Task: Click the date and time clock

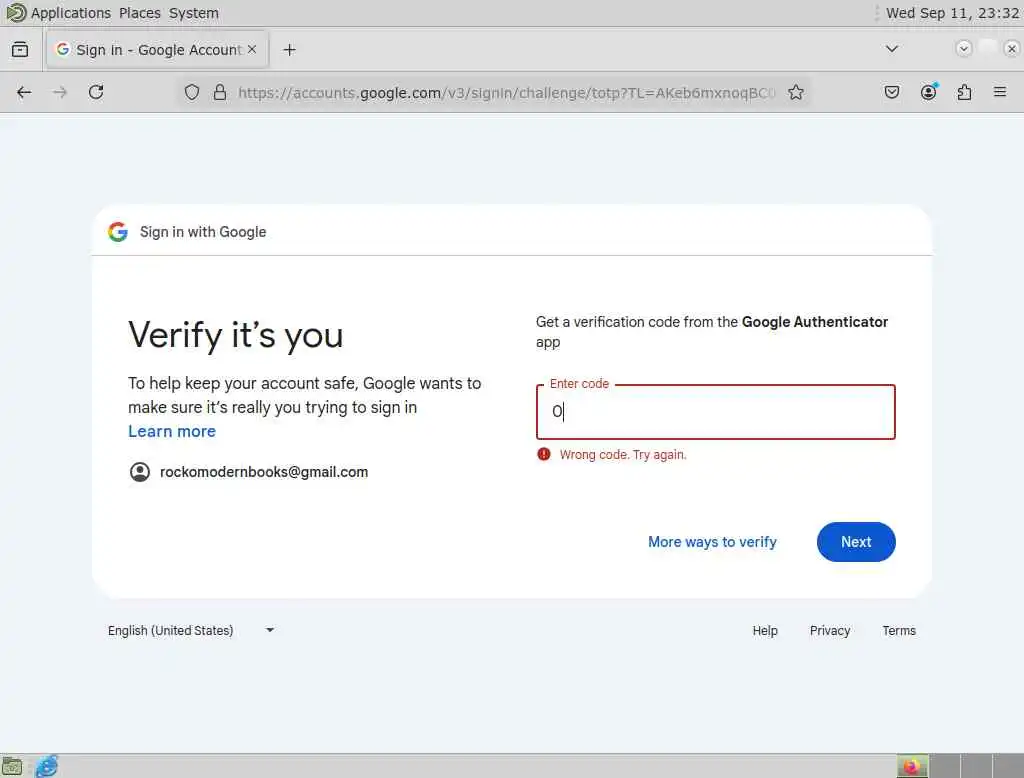Action: [952, 13]
